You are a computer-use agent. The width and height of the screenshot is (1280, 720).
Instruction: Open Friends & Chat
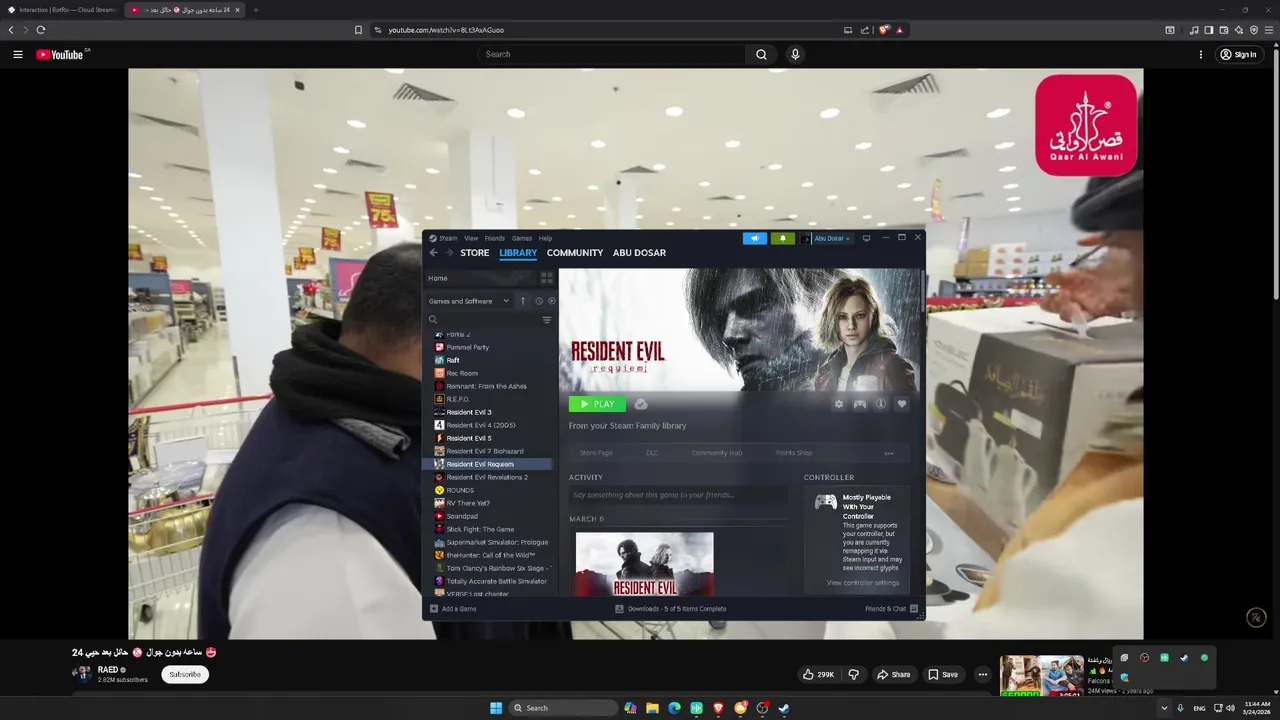[x=892, y=609]
